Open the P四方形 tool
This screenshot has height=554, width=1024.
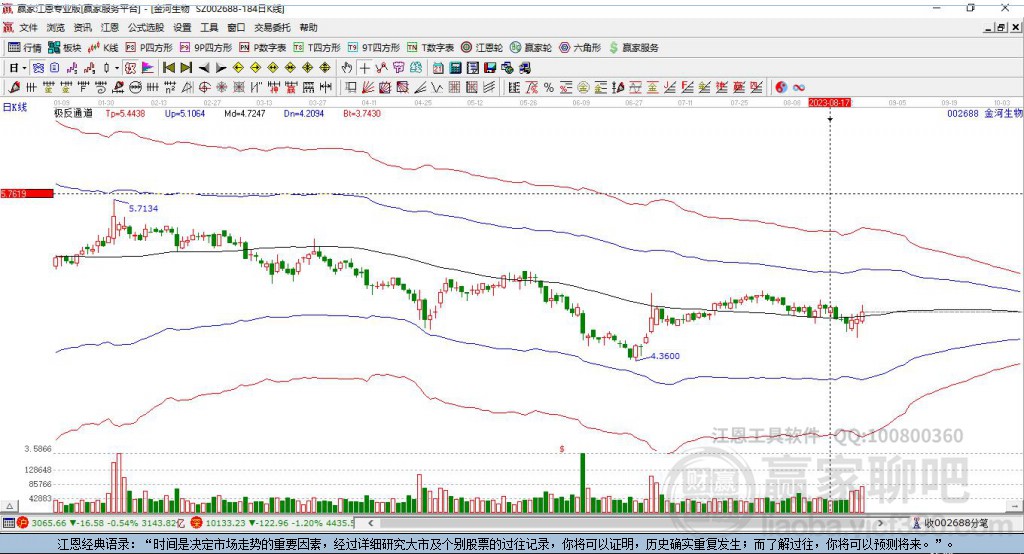coord(149,48)
